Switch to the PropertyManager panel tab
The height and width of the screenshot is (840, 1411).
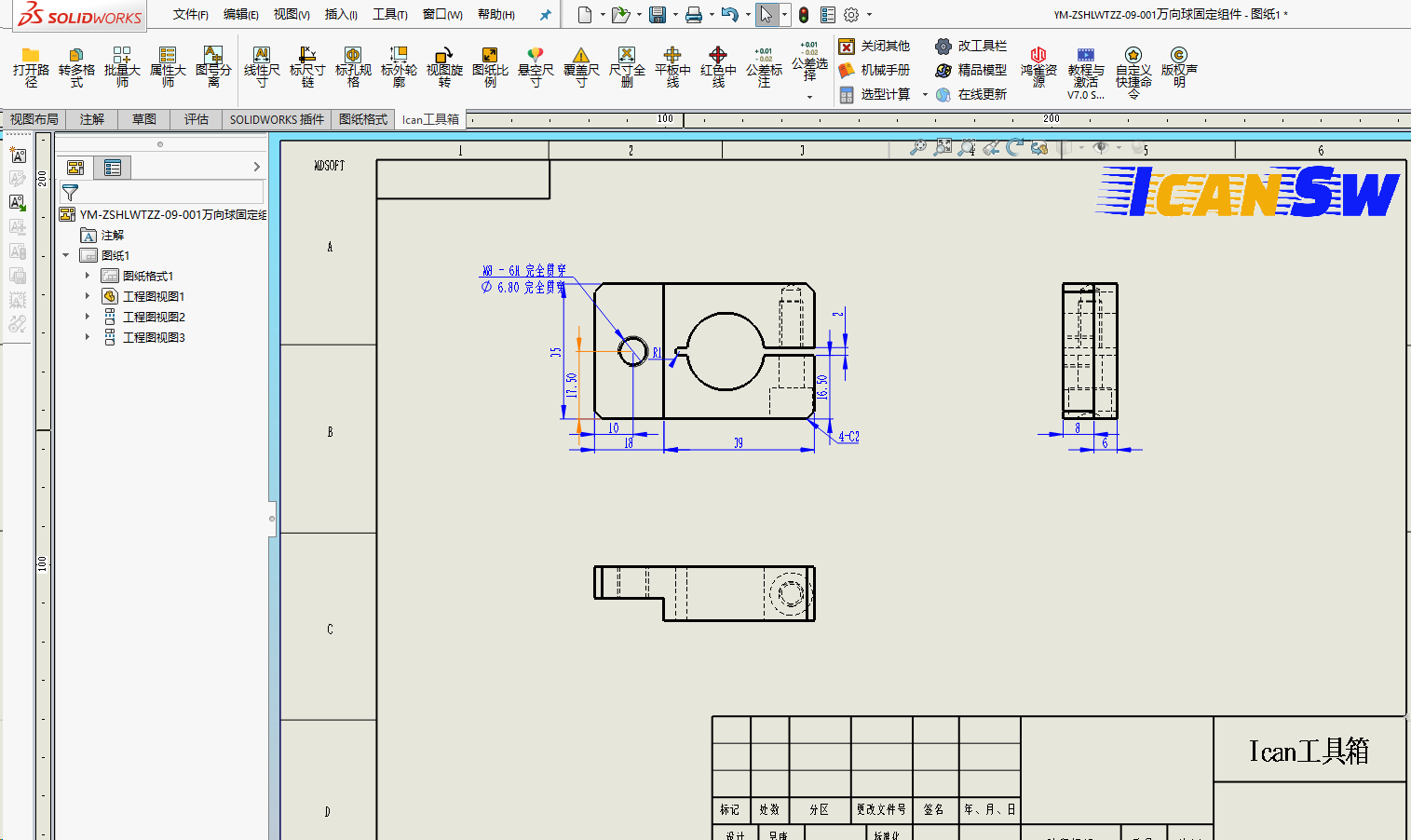[x=113, y=168]
